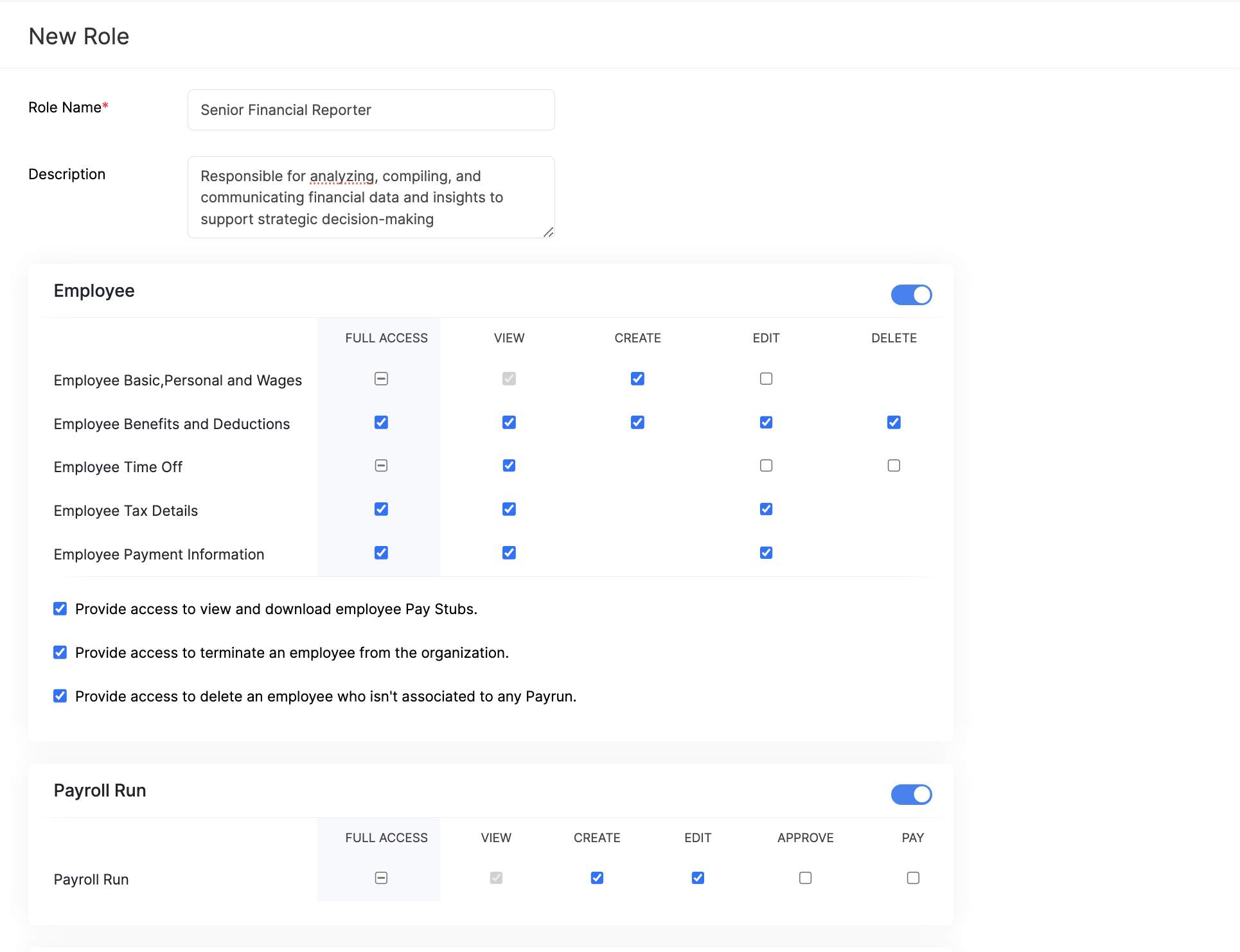1240x952 pixels.
Task: Uncheck Create for Employee Basic,Personal and Wages
Action: coord(637,379)
